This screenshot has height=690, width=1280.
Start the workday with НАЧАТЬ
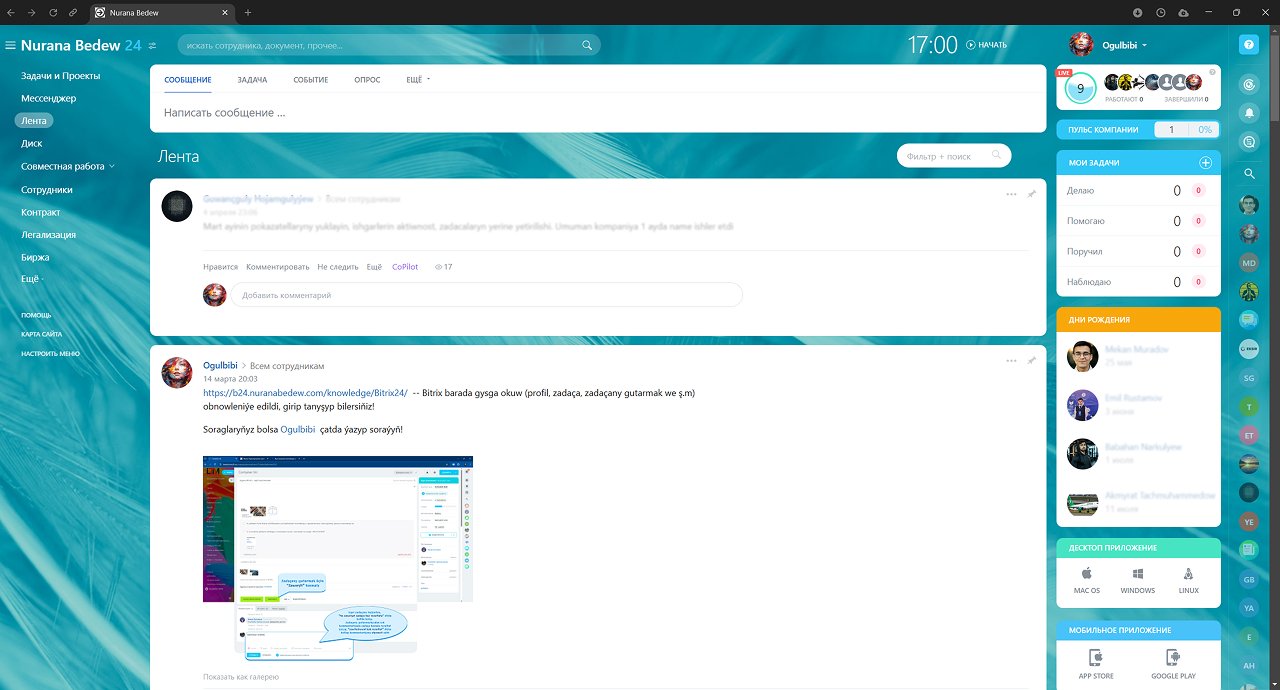point(986,45)
